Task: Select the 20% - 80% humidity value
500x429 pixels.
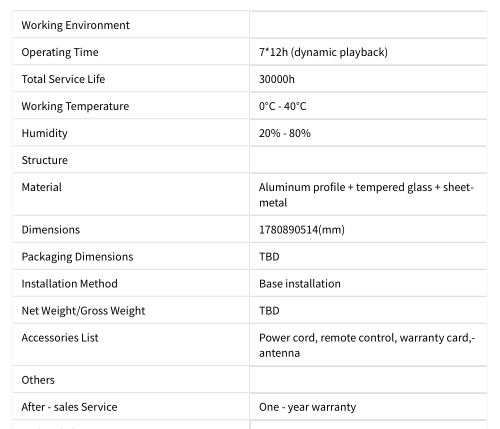Action: coord(285,133)
